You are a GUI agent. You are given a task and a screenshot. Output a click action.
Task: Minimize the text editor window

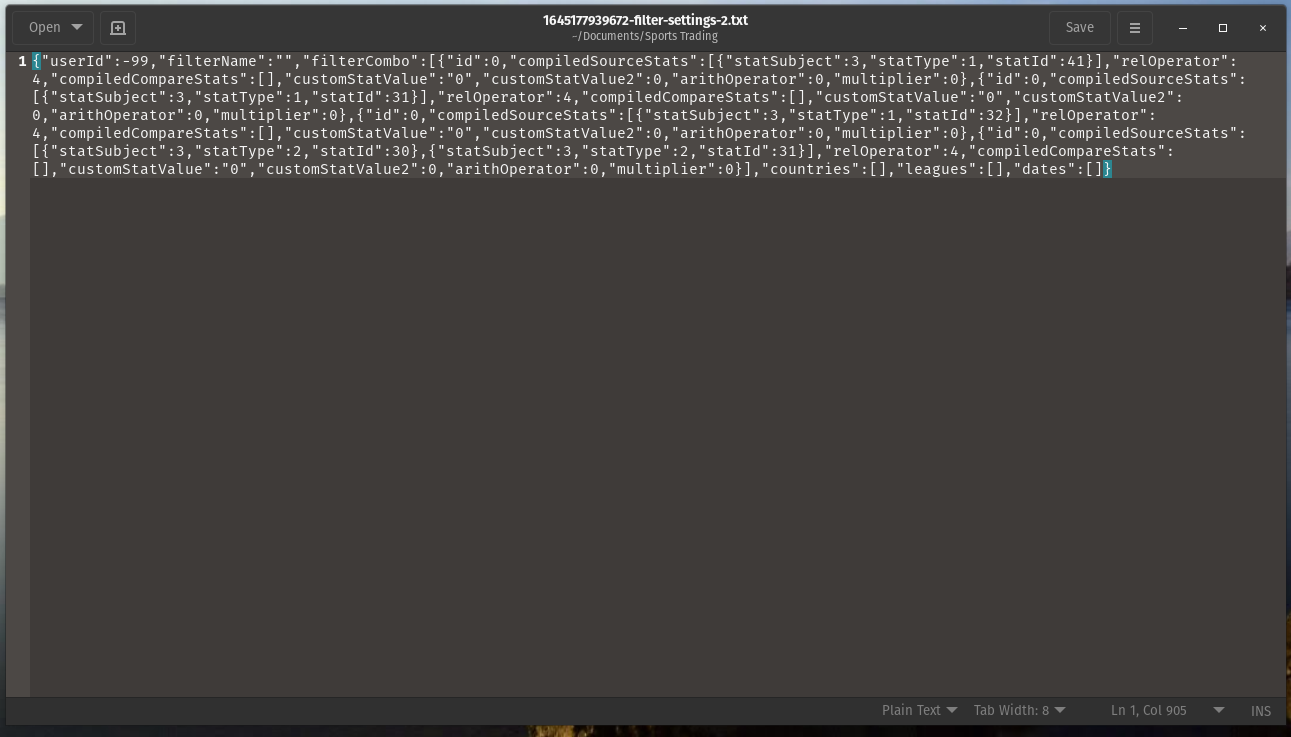[1182, 28]
